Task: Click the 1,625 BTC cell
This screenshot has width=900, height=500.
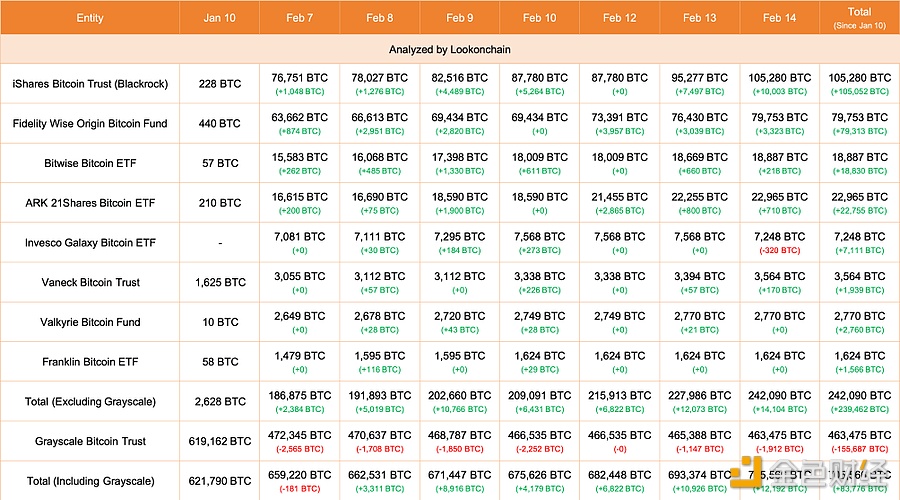Action: [x=220, y=282]
